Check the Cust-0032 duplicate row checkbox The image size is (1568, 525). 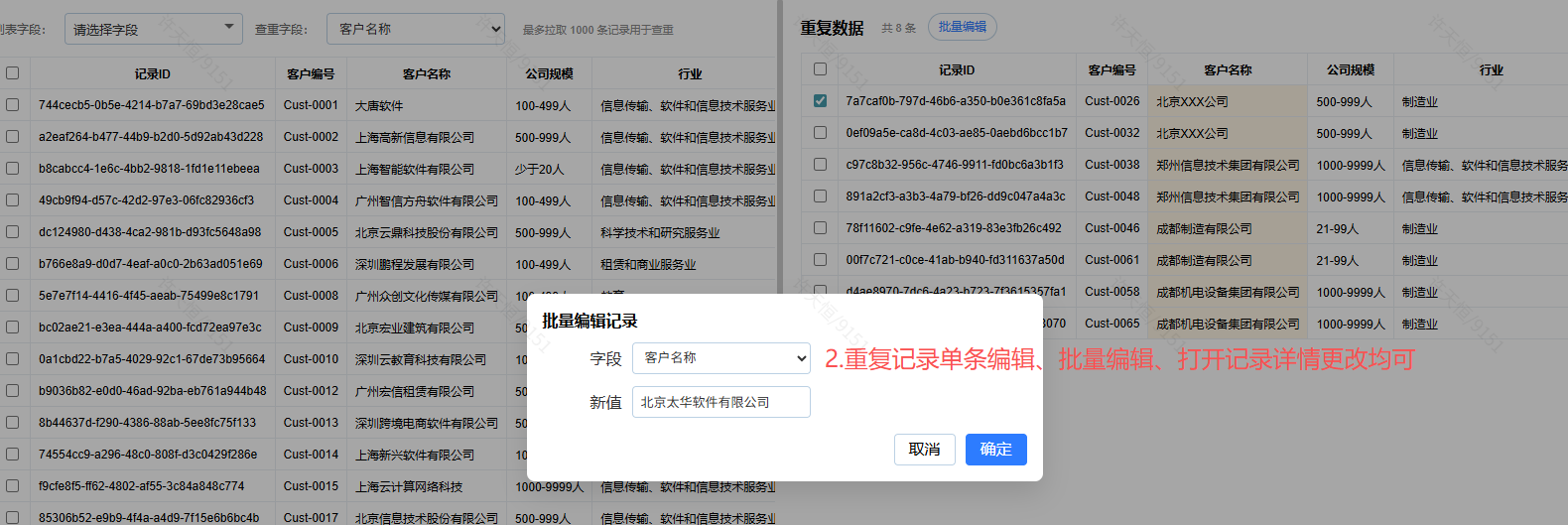pyautogui.click(x=820, y=132)
